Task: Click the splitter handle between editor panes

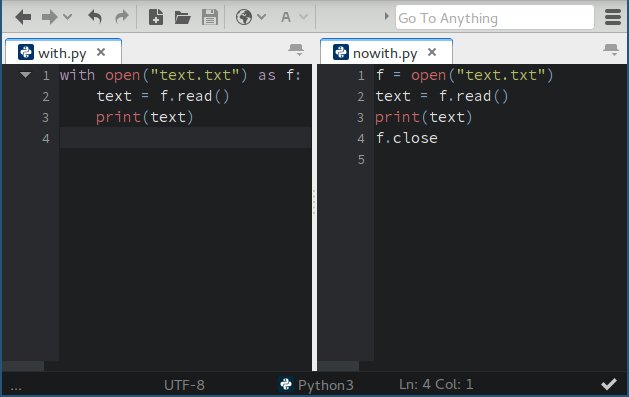Action: pyautogui.click(x=314, y=202)
